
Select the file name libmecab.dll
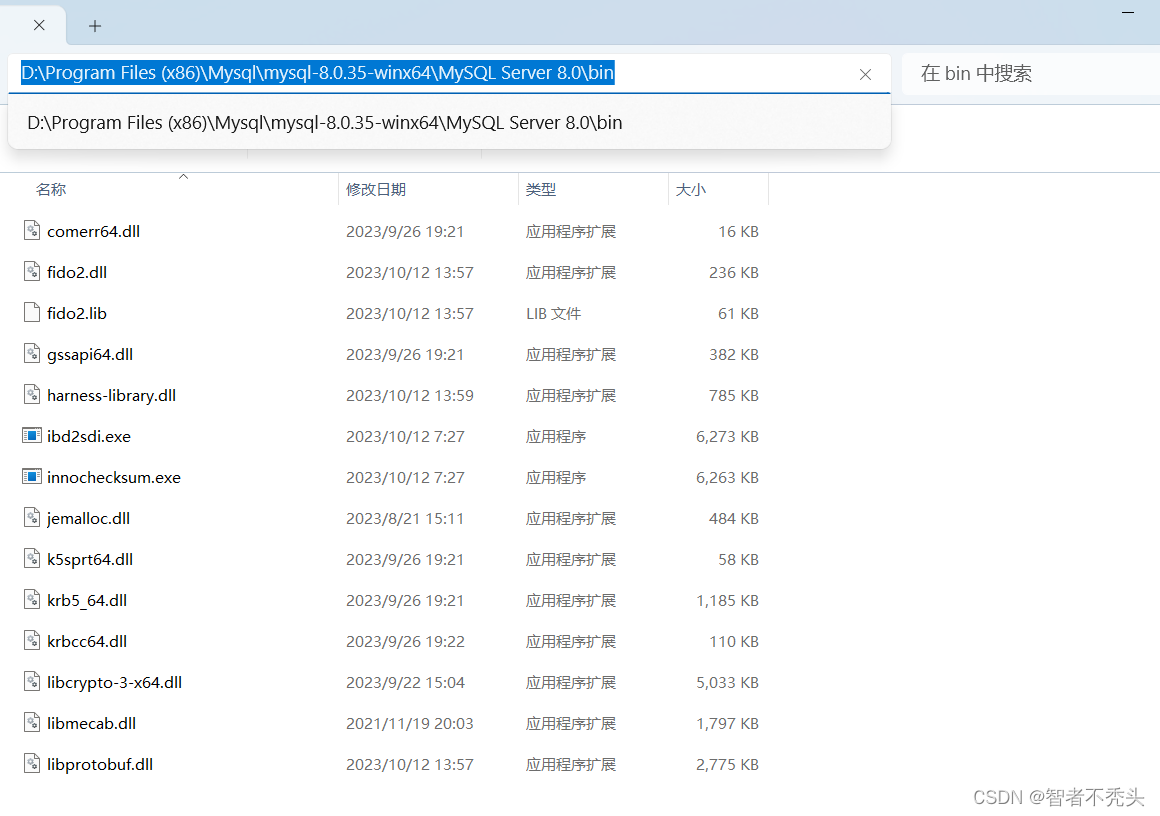click(92, 724)
